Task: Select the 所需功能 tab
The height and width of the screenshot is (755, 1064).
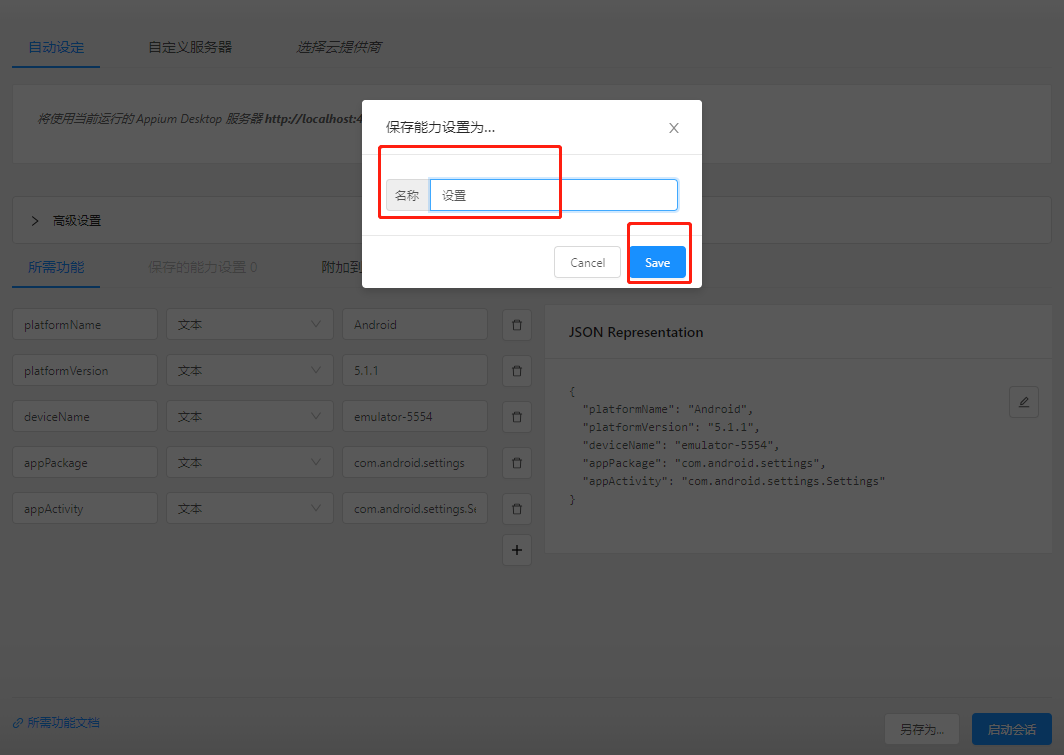Action: (x=56, y=267)
